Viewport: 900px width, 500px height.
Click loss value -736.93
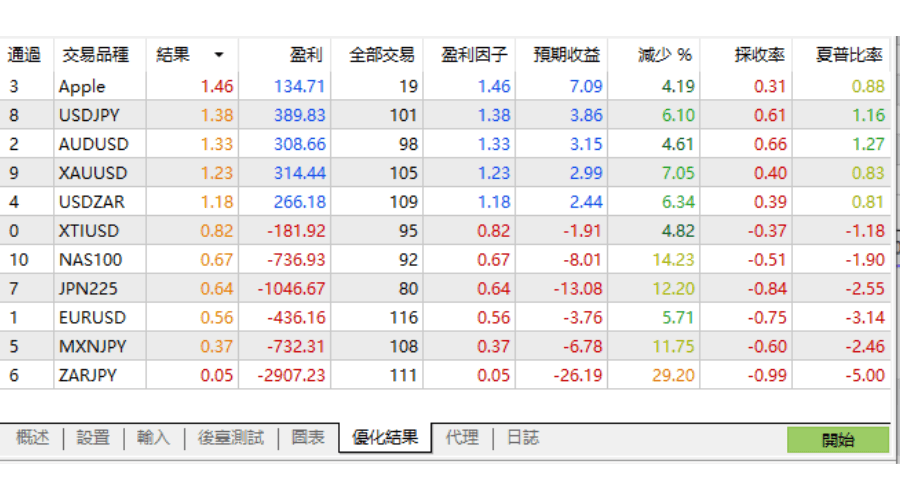pyautogui.click(x=296, y=259)
